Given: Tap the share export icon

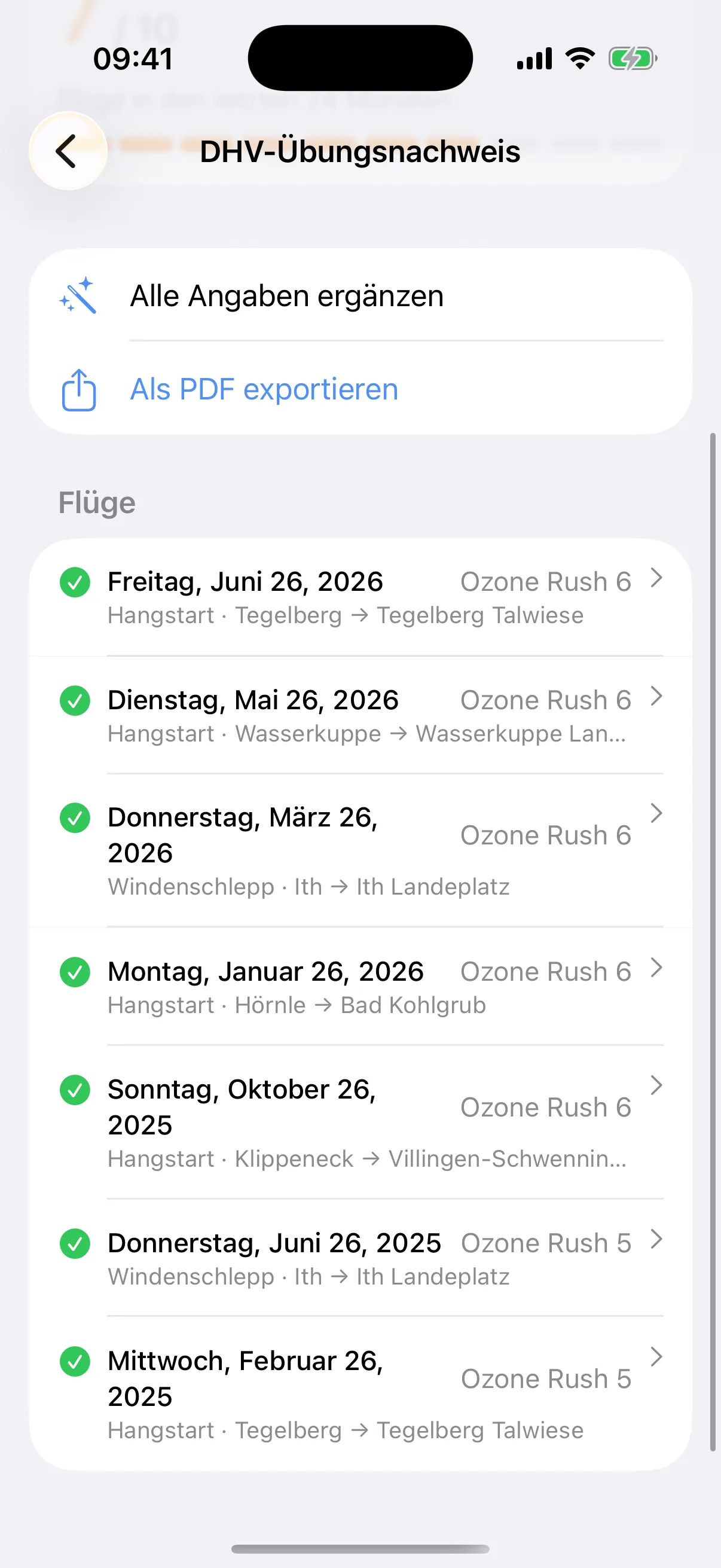Looking at the screenshot, I should point(78,389).
